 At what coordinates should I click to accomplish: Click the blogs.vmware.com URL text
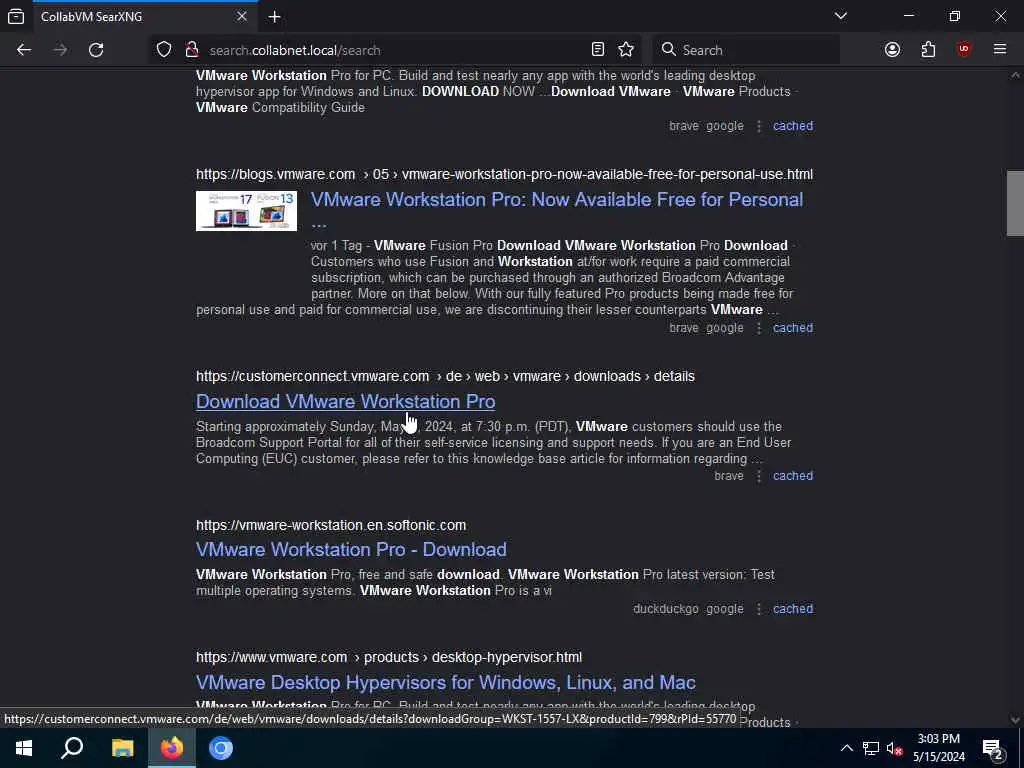(x=504, y=174)
